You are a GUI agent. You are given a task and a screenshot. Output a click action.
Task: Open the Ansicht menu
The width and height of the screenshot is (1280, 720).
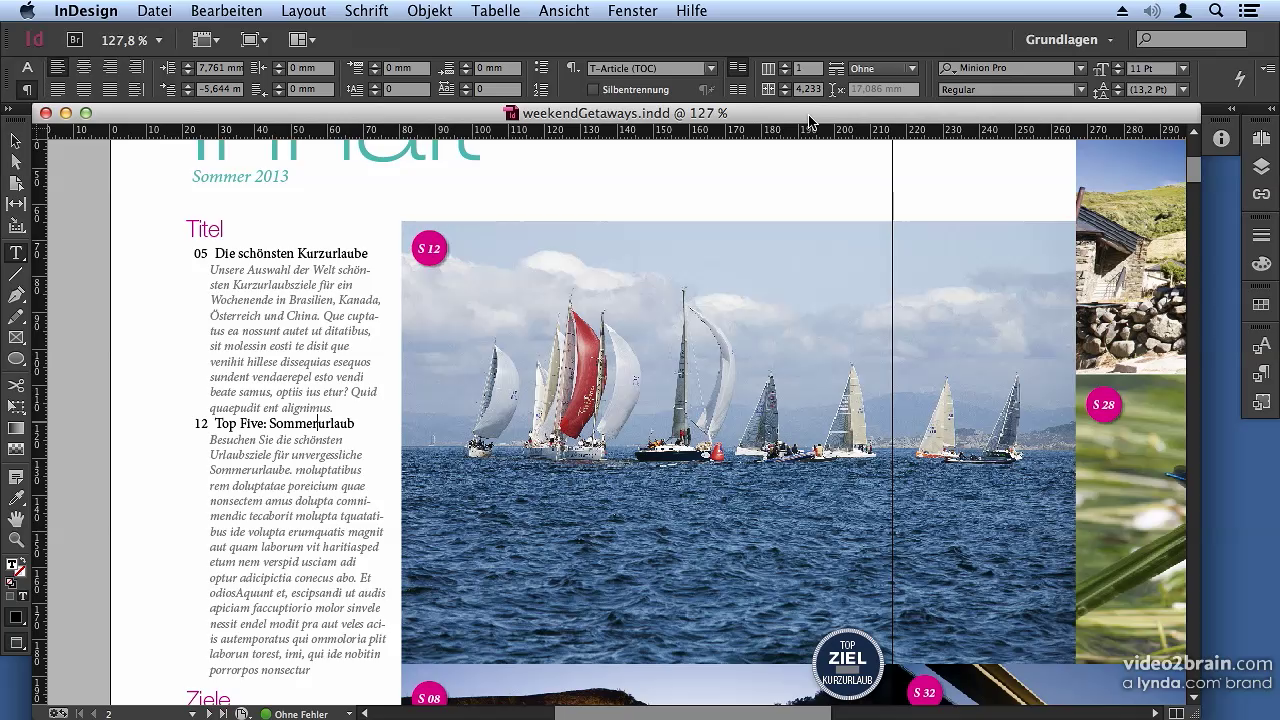pos(564,11)
